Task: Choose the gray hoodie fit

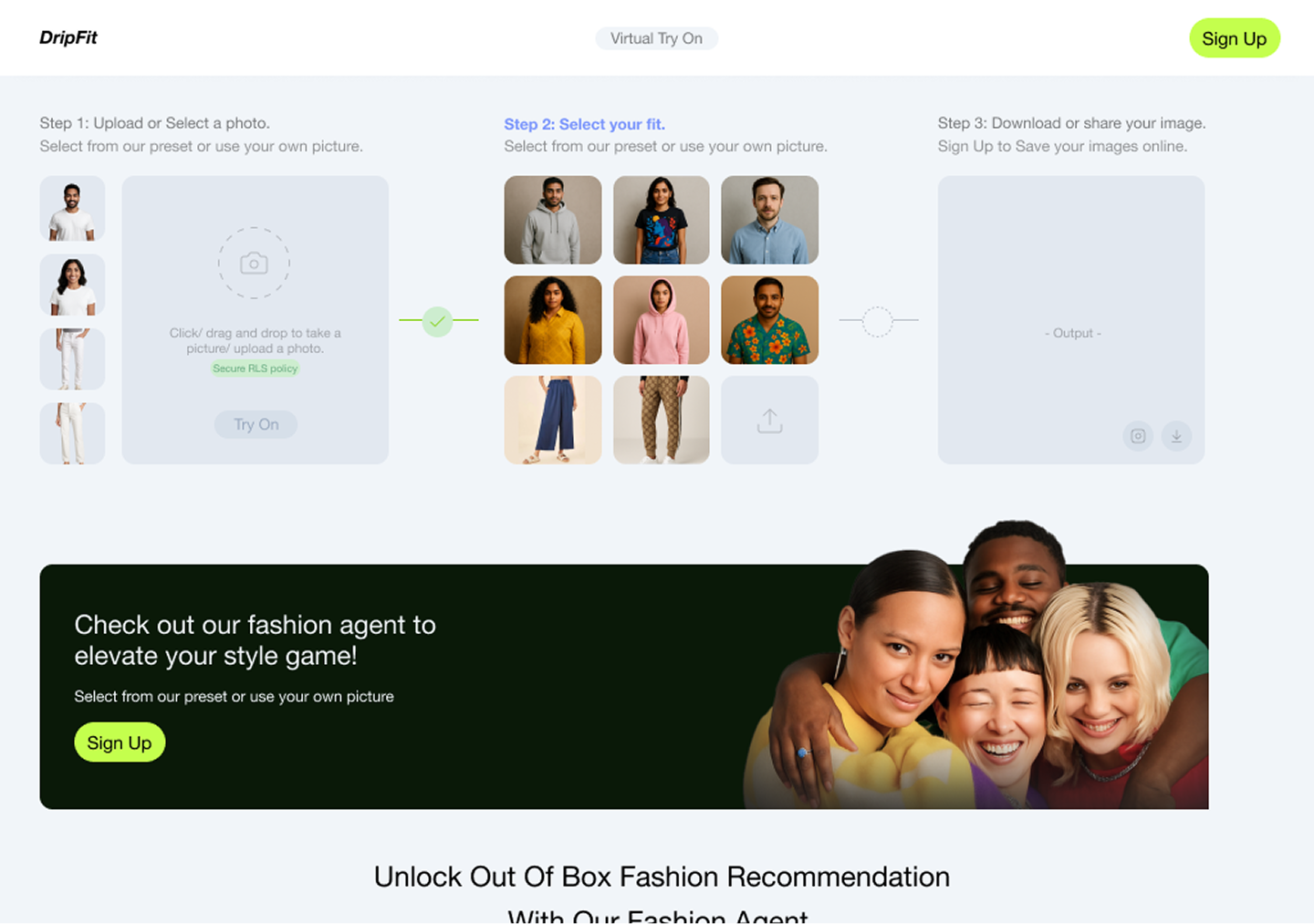Action: 553,220
